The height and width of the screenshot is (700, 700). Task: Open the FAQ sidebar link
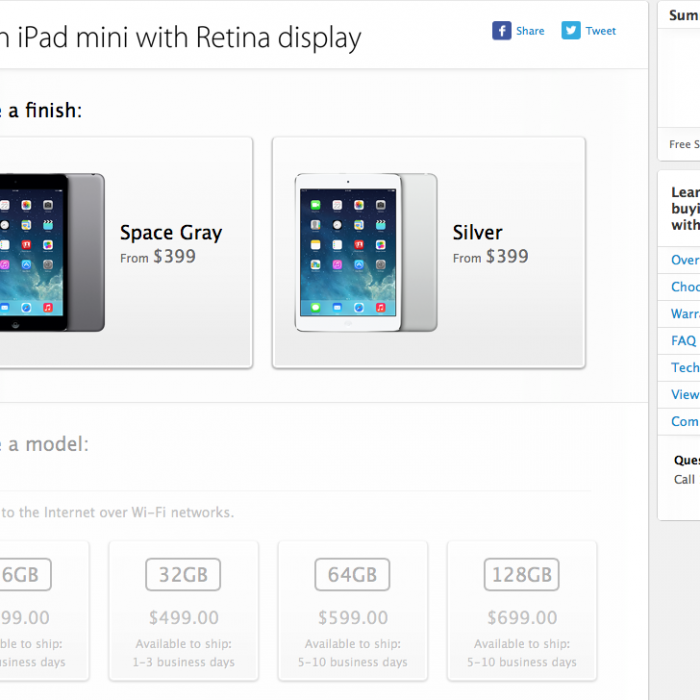click(683, 341)
